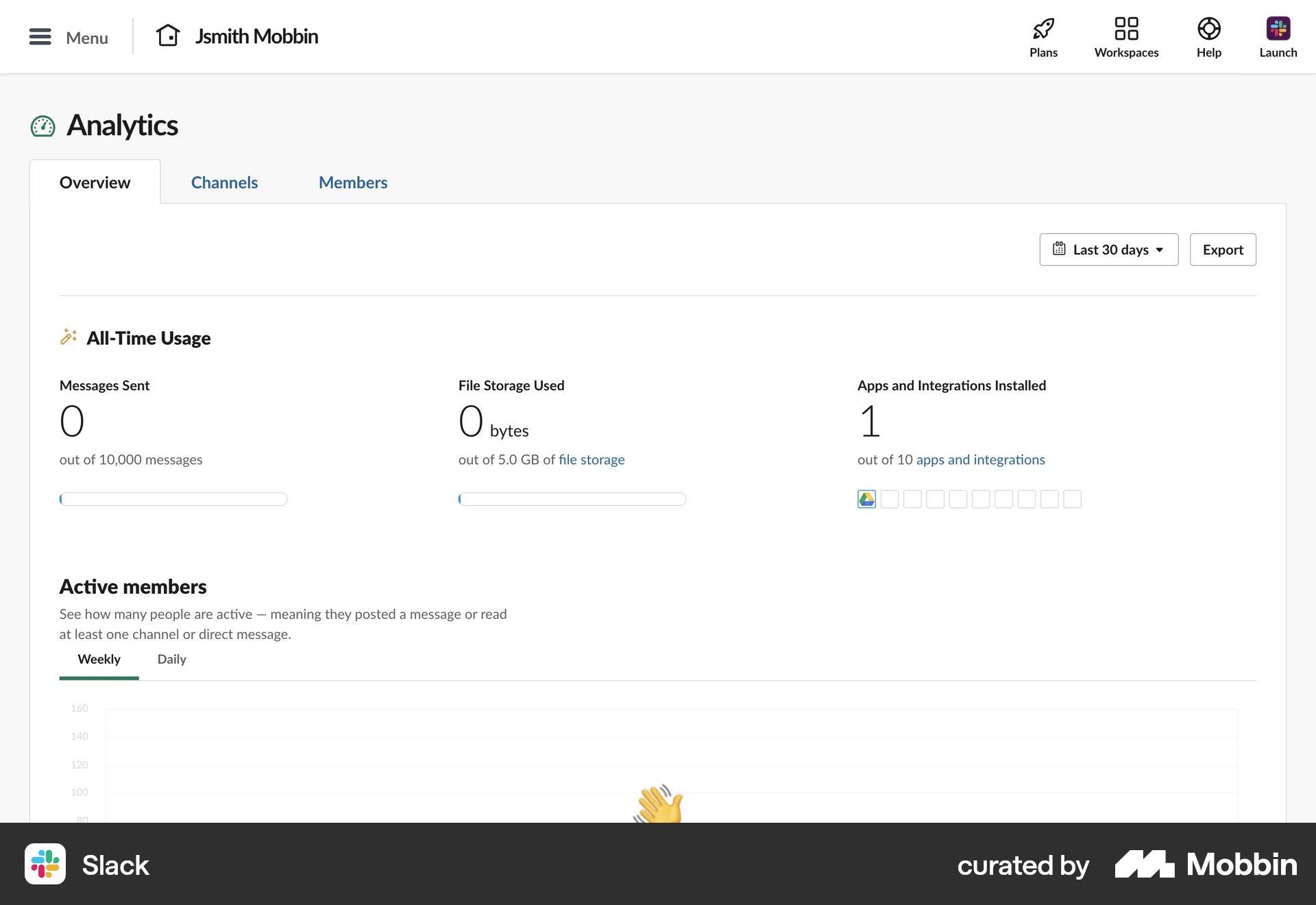Select the Weekly active members view
Image resolution: width=1316 pixels, height=905 pixels.
(x=99, y=660)
